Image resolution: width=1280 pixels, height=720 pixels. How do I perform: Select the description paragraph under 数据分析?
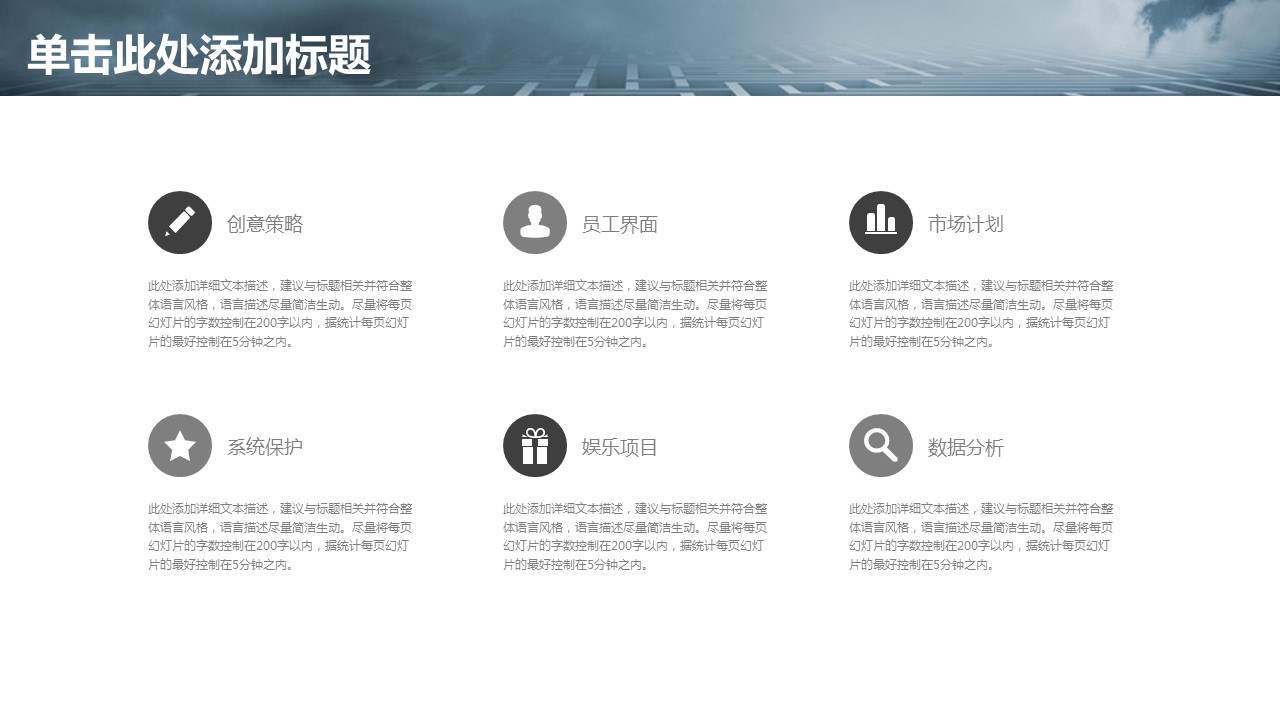981,536
